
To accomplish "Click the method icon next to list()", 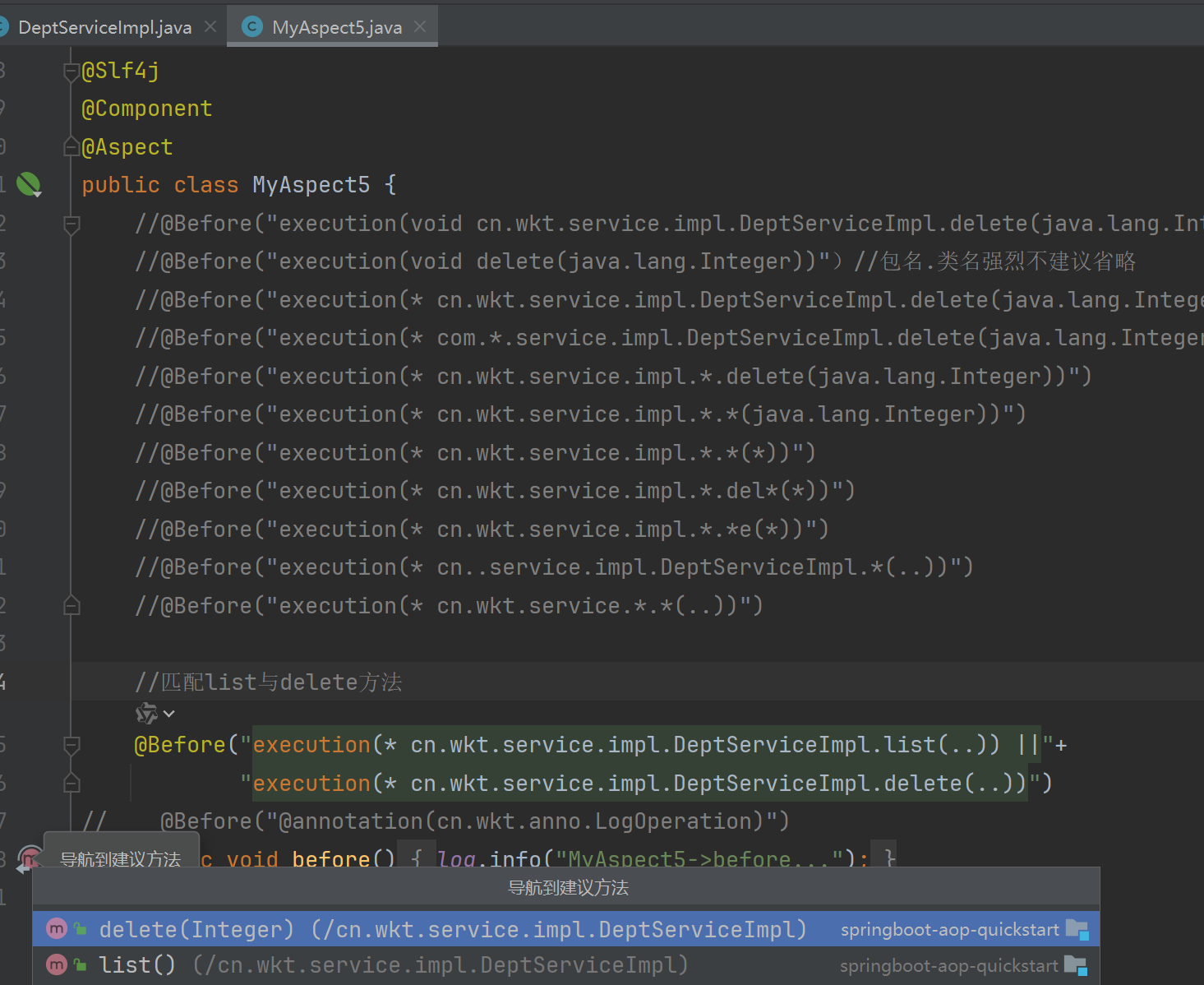I will pos(56,964).
